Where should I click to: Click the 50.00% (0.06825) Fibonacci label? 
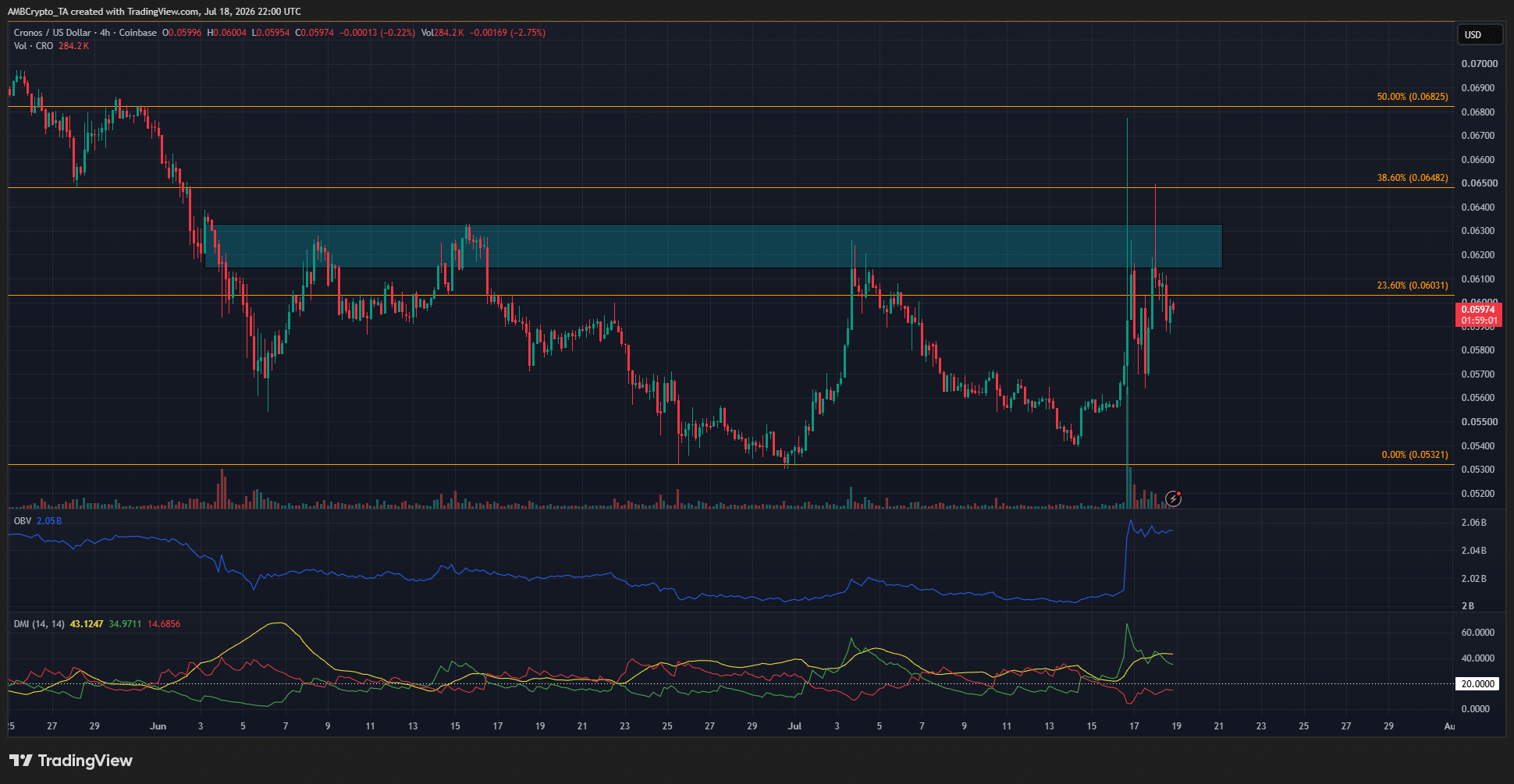click(1412, 97)
